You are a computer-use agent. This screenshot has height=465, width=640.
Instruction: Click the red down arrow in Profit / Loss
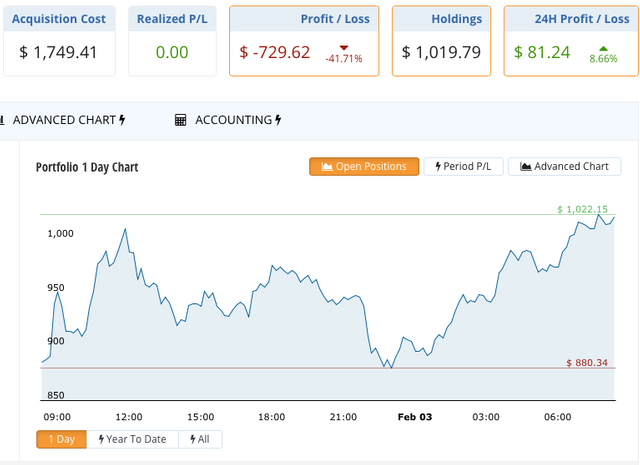point(343,47)
